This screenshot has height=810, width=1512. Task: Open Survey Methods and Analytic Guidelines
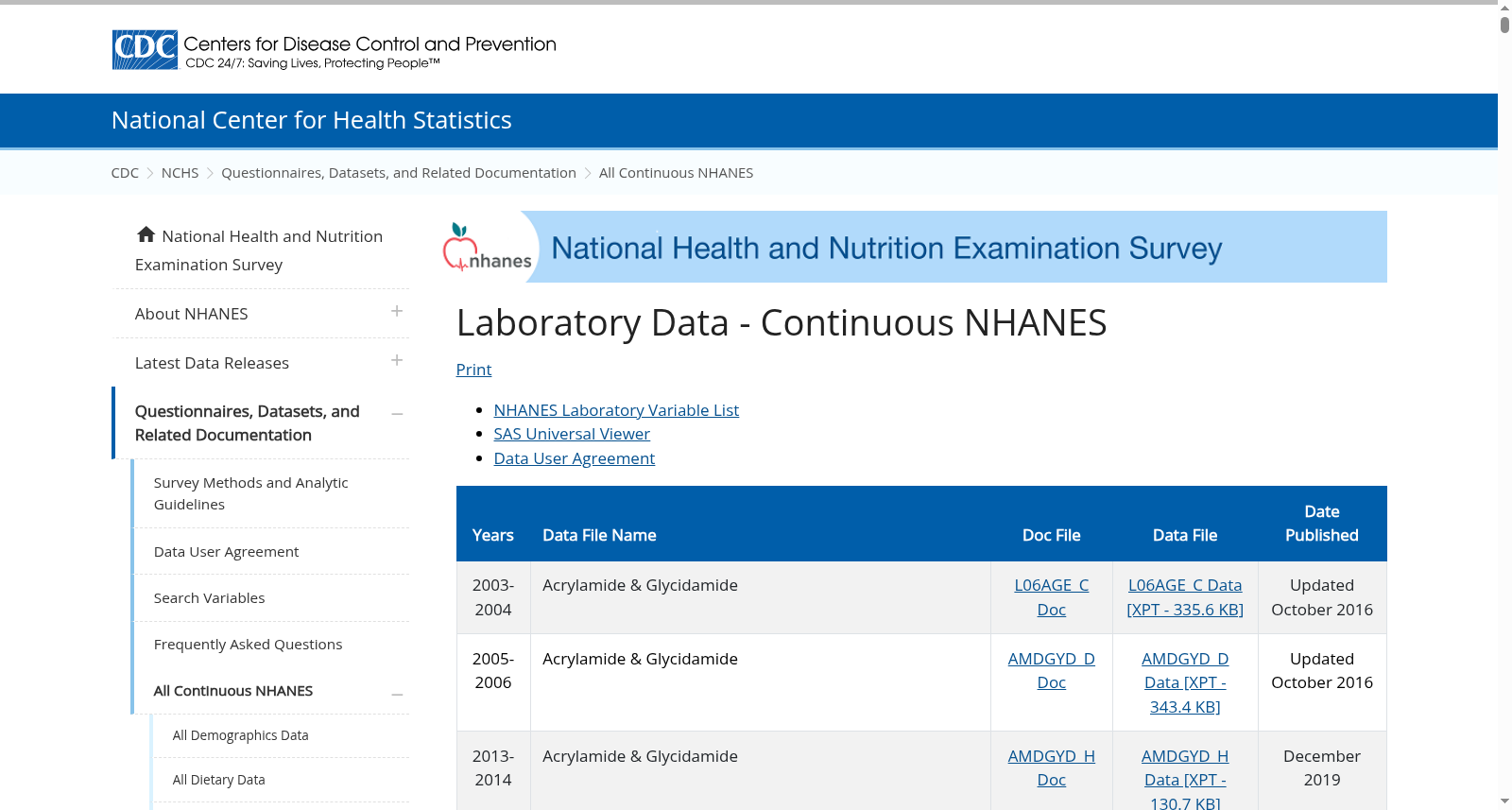coord(251,493)
